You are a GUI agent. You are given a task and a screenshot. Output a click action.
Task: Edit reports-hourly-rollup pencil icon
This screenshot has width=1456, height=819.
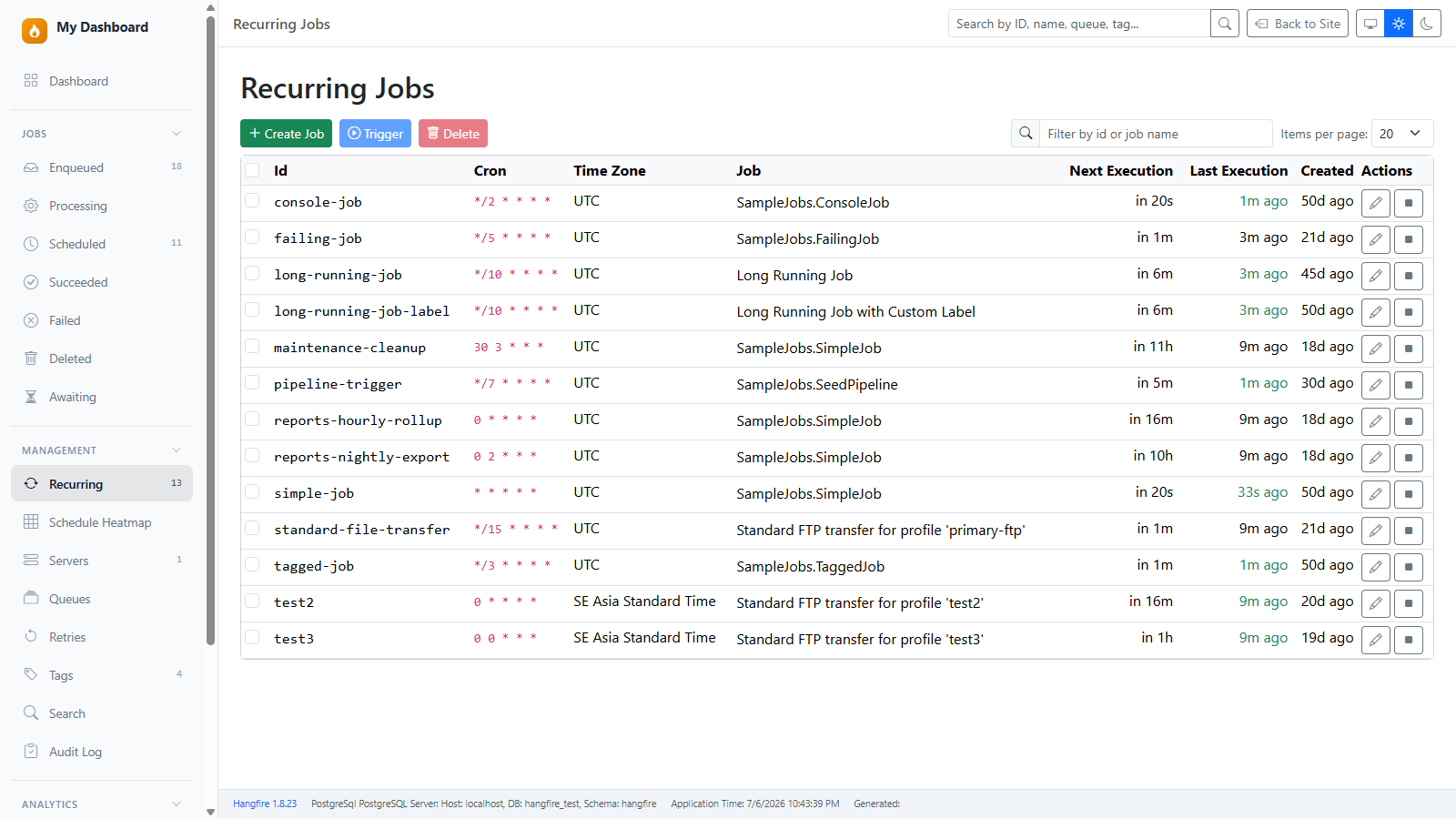point(1376,421)
